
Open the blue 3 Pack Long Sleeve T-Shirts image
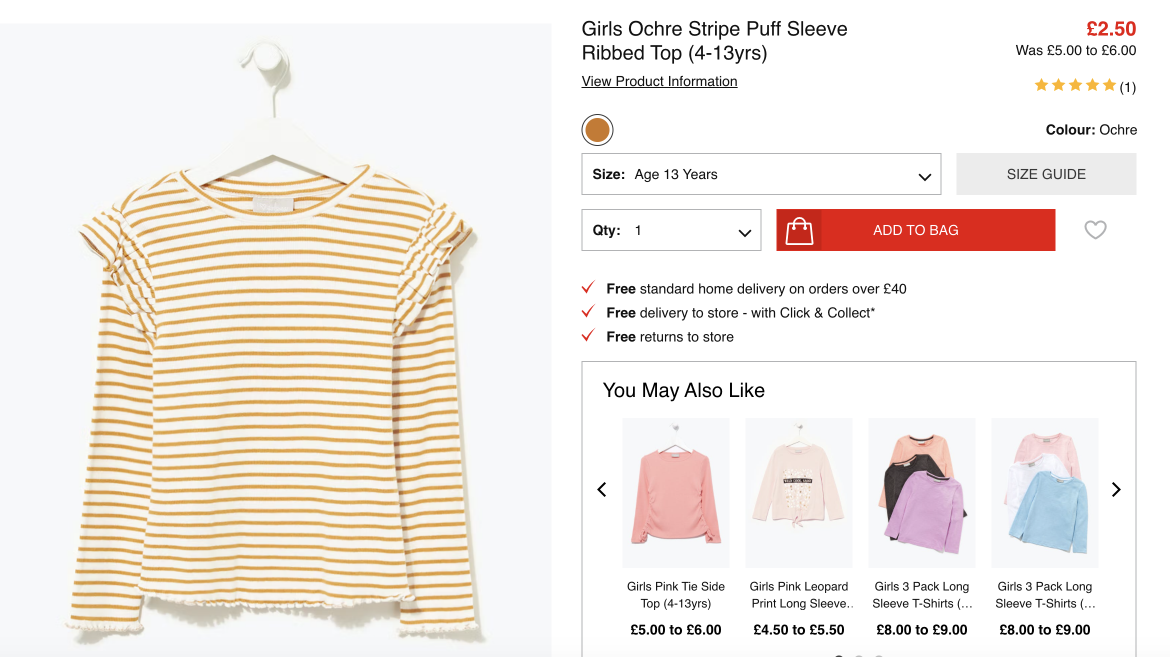(x=1045, y=493)
